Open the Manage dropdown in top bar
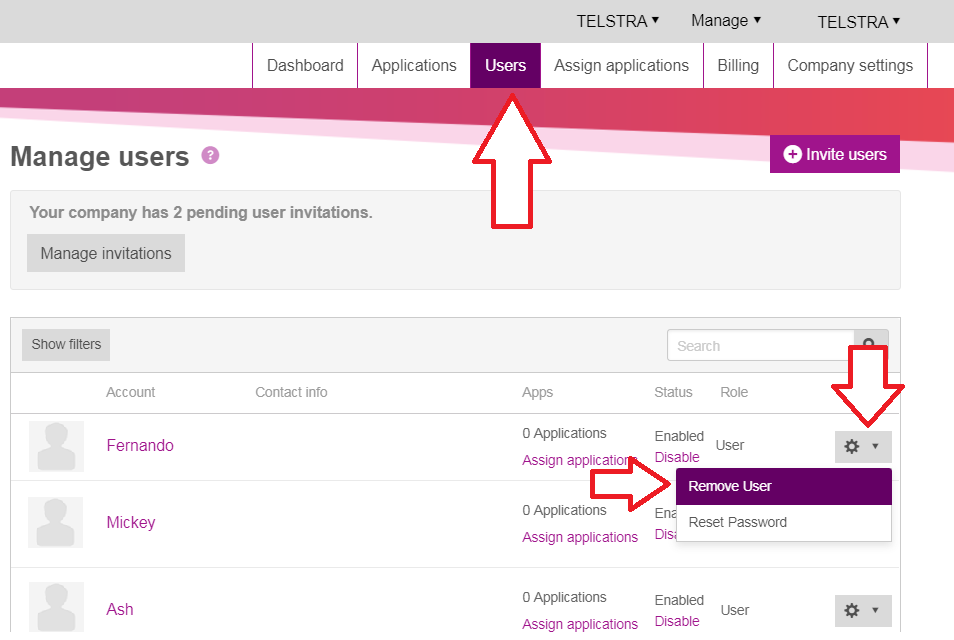This screenshot has width=954, height=640. coord(725,20)
